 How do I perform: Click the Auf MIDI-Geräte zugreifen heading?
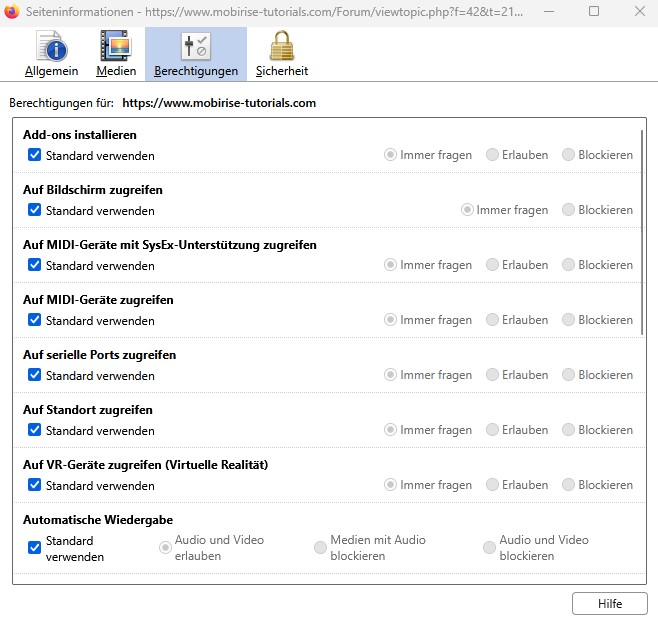pyautogui.click(x=98, y=300)
